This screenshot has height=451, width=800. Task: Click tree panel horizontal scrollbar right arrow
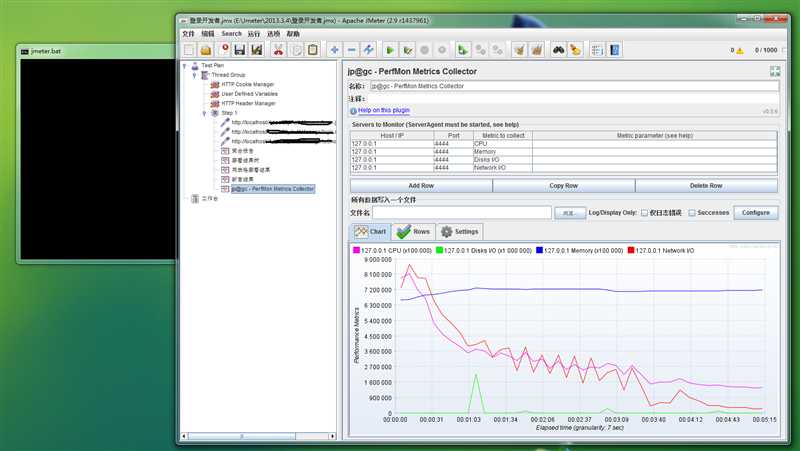point(333,436)
